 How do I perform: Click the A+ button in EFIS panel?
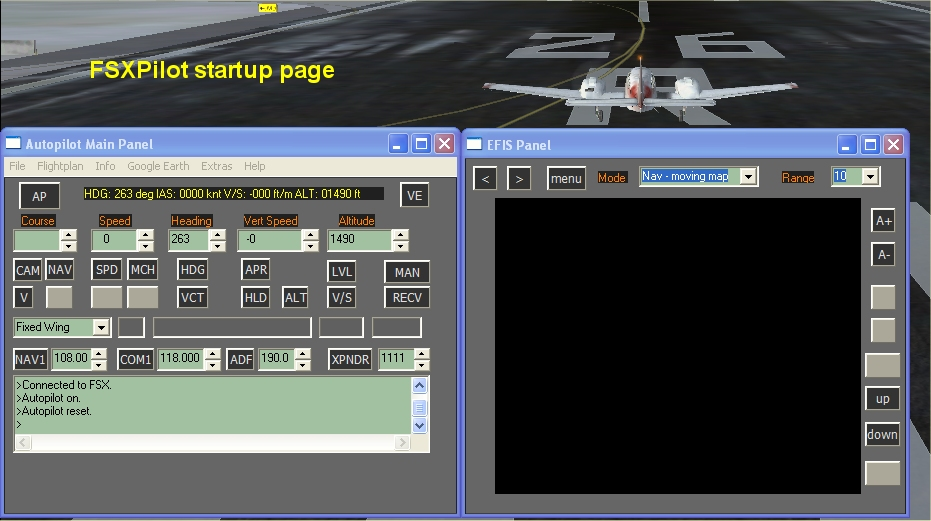pos(883,221)
